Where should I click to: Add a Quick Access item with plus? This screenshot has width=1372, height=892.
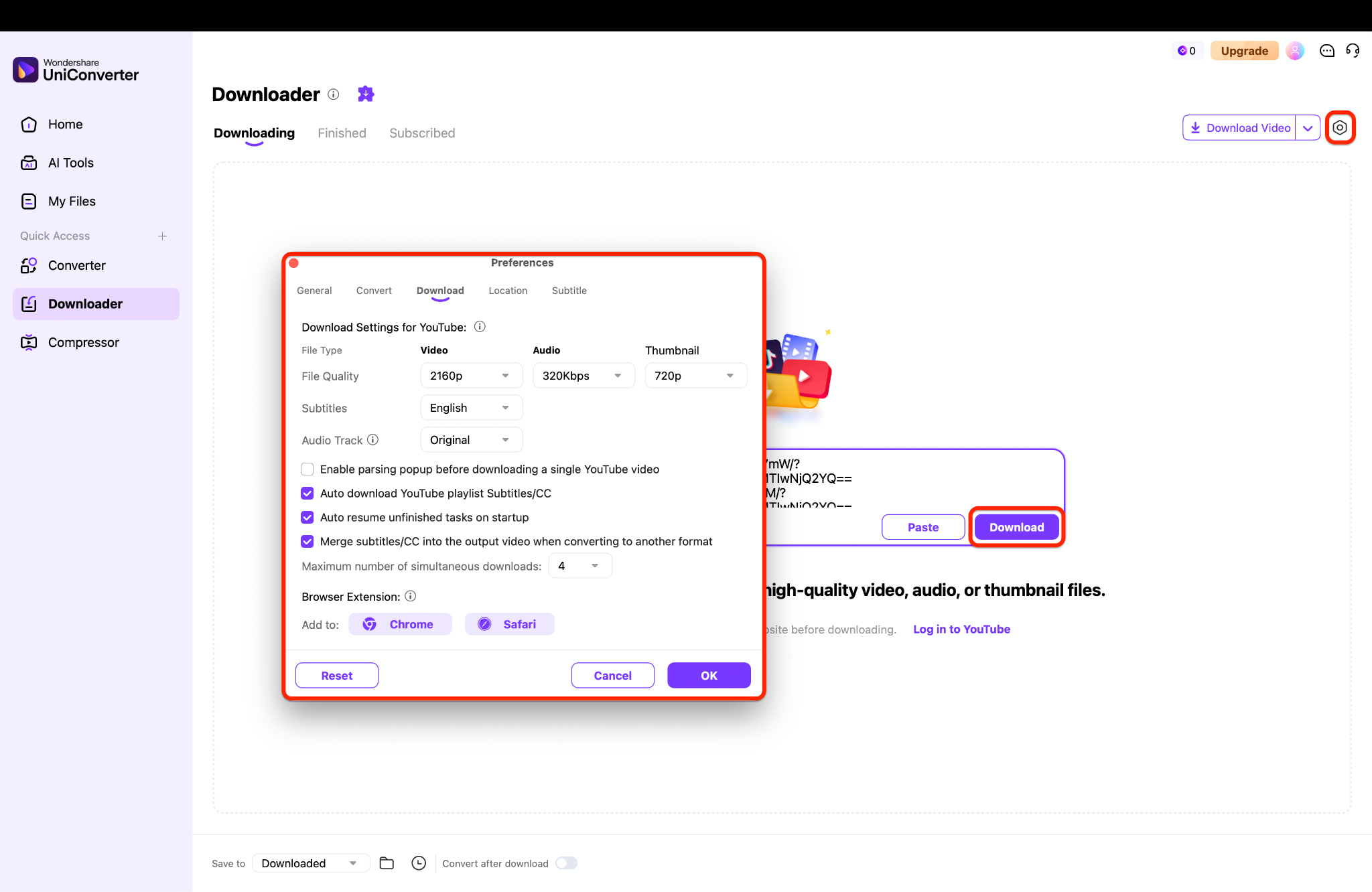pyautogui.click(x=162, y=236)
